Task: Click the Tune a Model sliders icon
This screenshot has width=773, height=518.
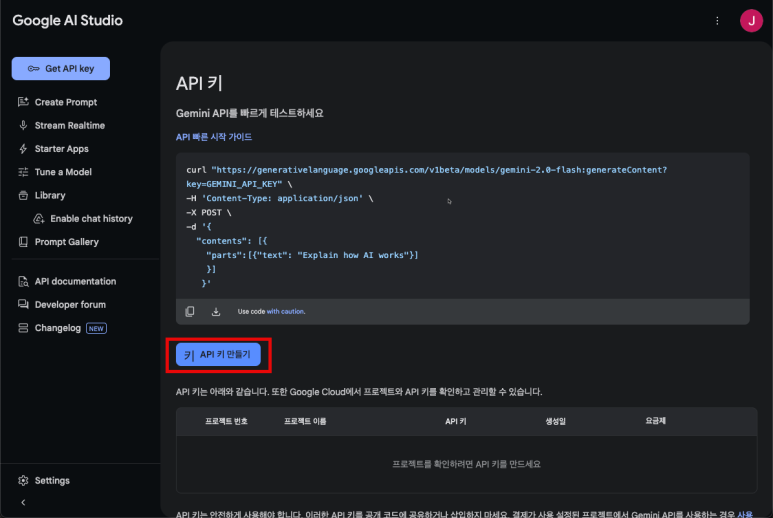Action: 23,172
